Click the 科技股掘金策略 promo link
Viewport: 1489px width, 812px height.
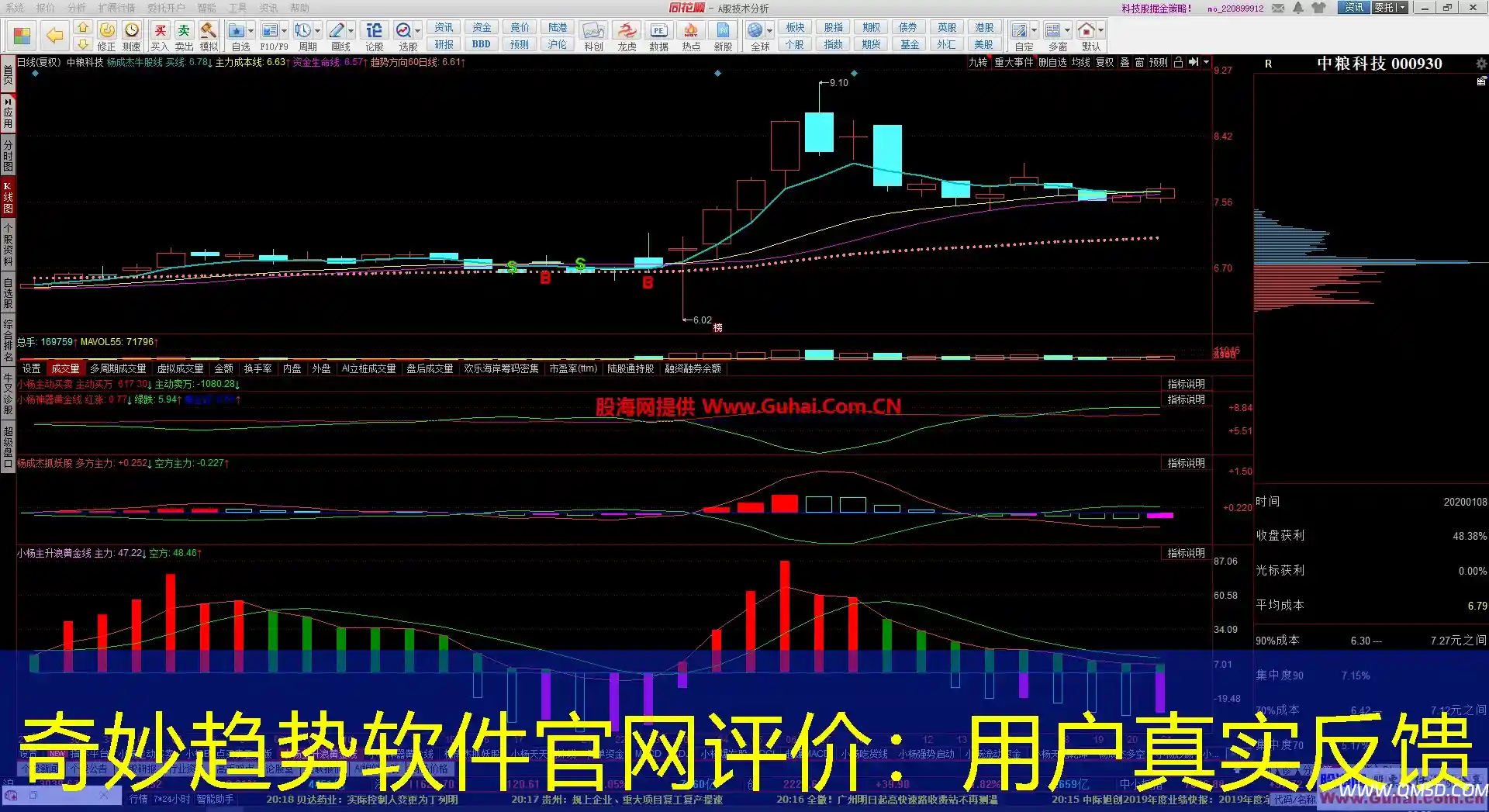(x=1156, y=9)
